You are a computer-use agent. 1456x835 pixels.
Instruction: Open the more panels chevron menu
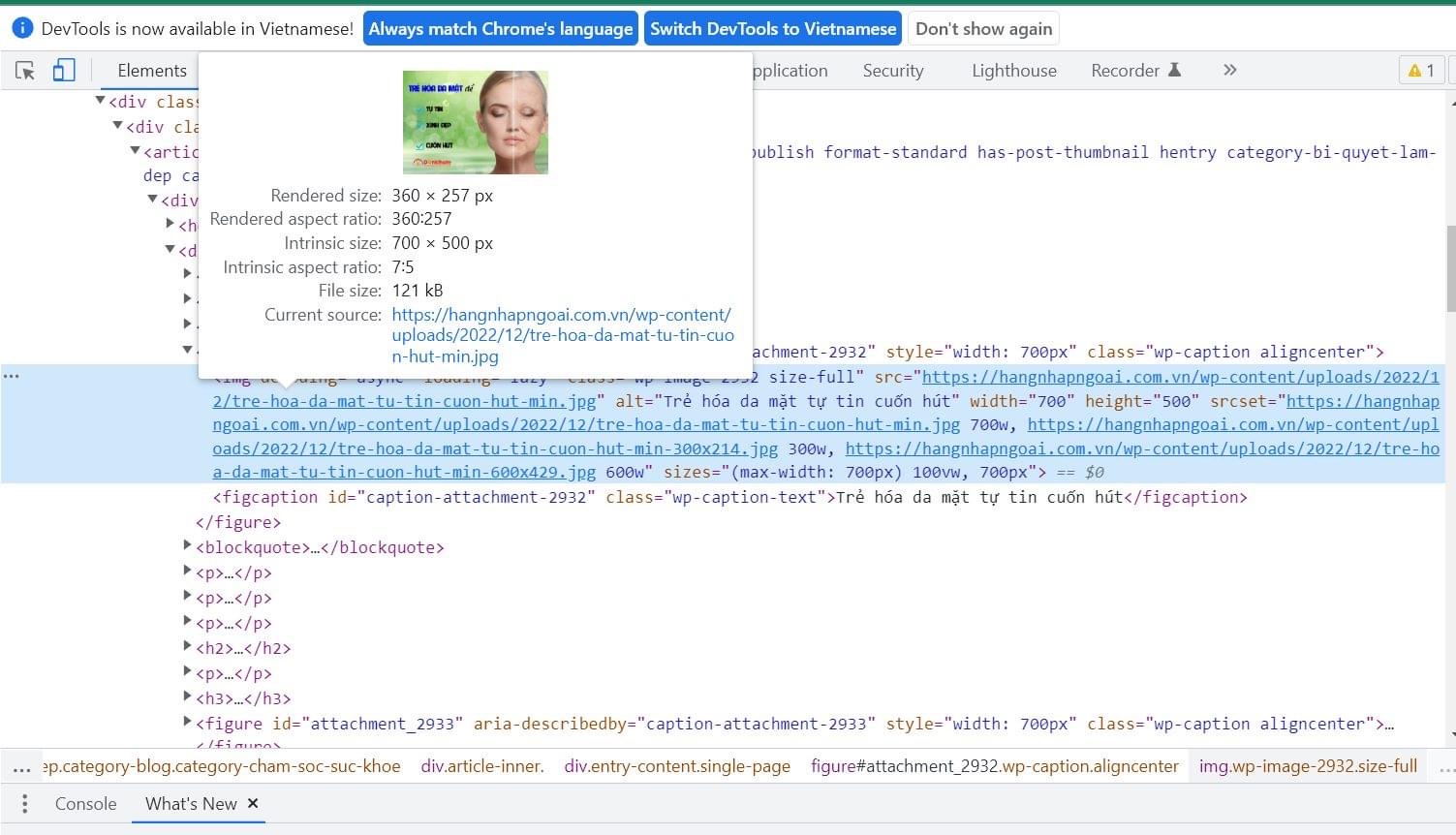1228,70
